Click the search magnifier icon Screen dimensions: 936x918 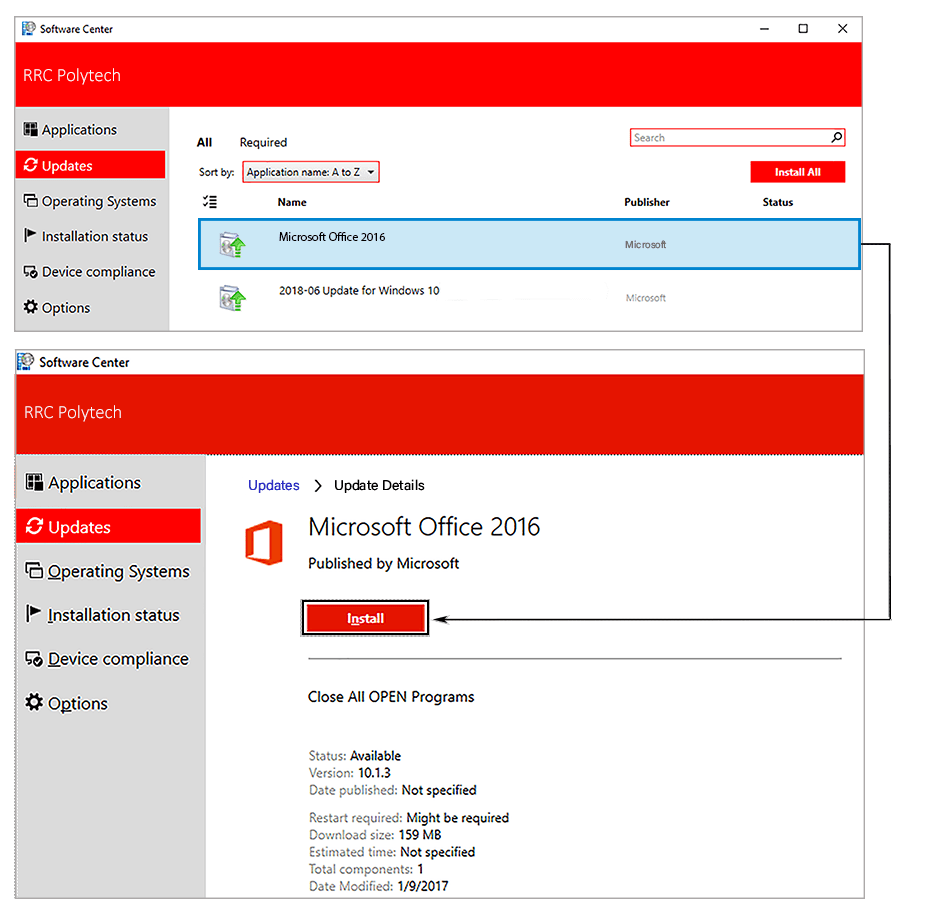(x=837, y=137)
